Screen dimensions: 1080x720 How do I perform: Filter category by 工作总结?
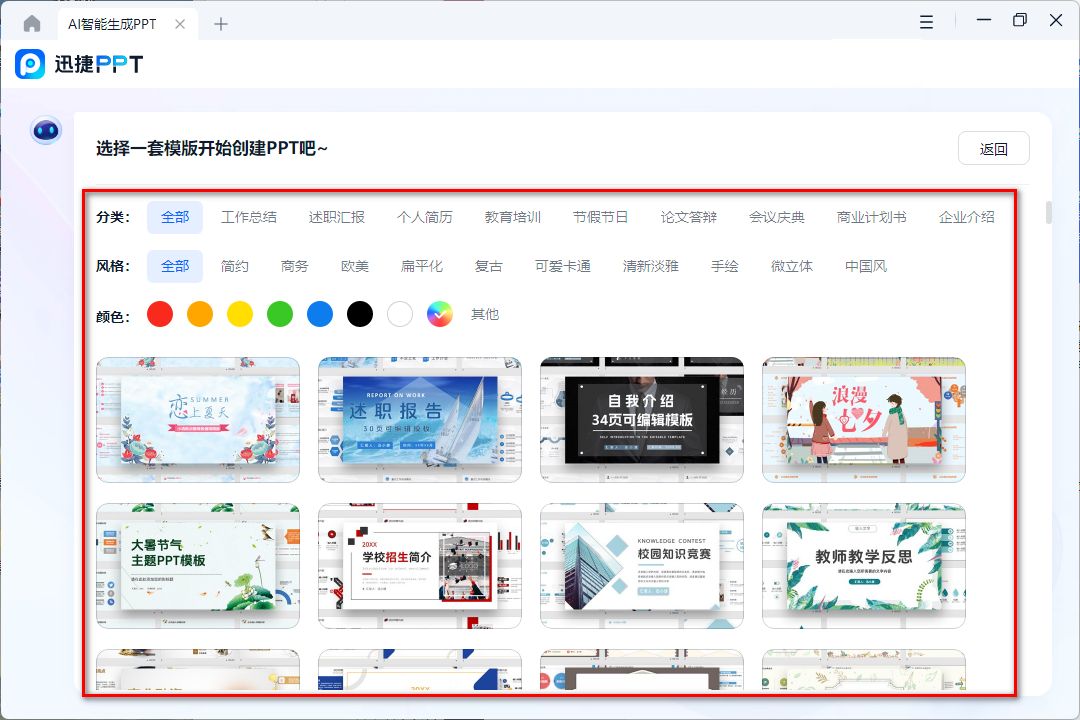tap(249, 217)
